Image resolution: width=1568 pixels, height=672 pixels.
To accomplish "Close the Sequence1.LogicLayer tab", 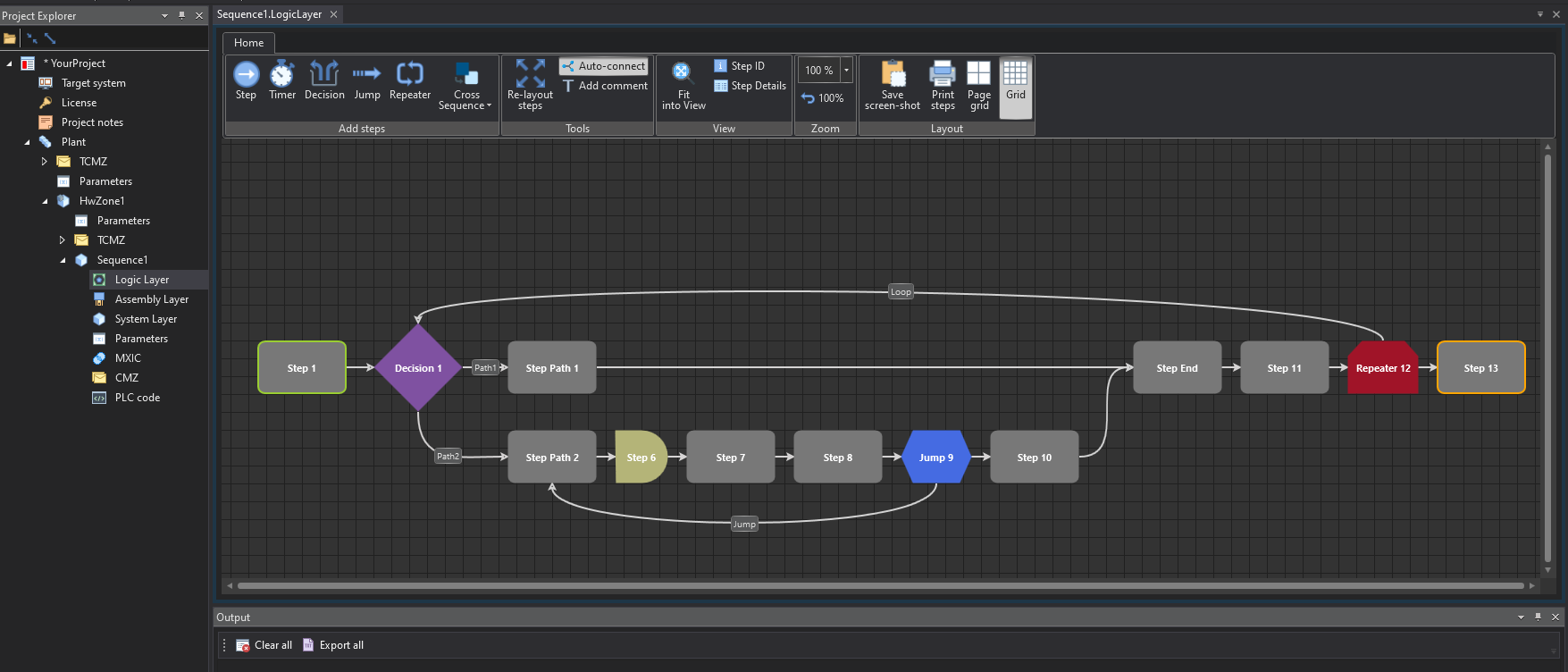I will click(333, 14).
